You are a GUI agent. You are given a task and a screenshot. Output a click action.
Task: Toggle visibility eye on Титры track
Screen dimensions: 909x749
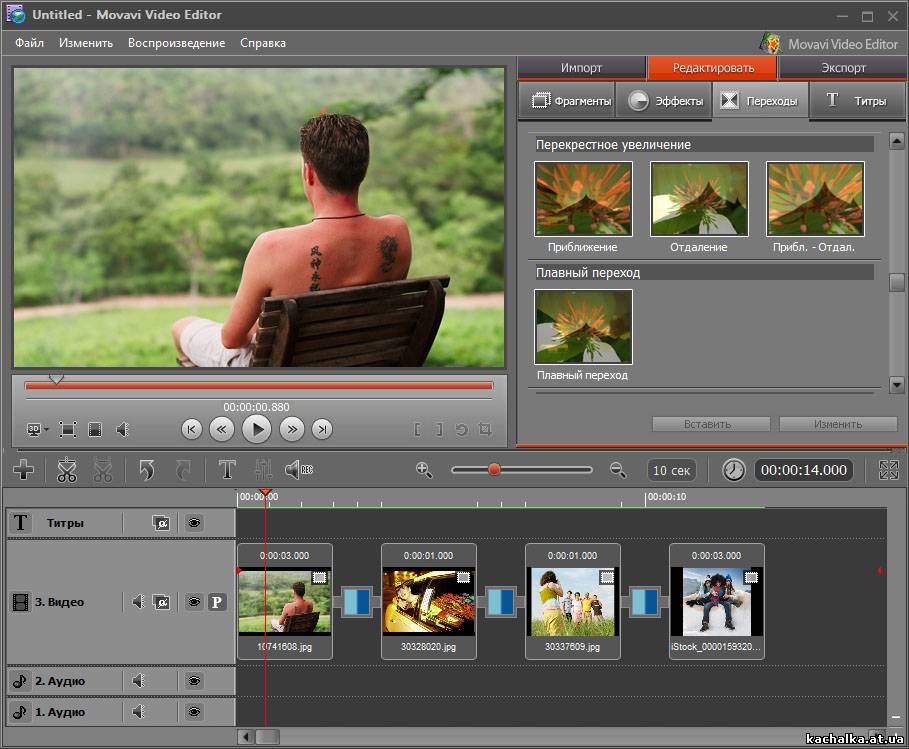pyautogui.click(x=194, y=523)
